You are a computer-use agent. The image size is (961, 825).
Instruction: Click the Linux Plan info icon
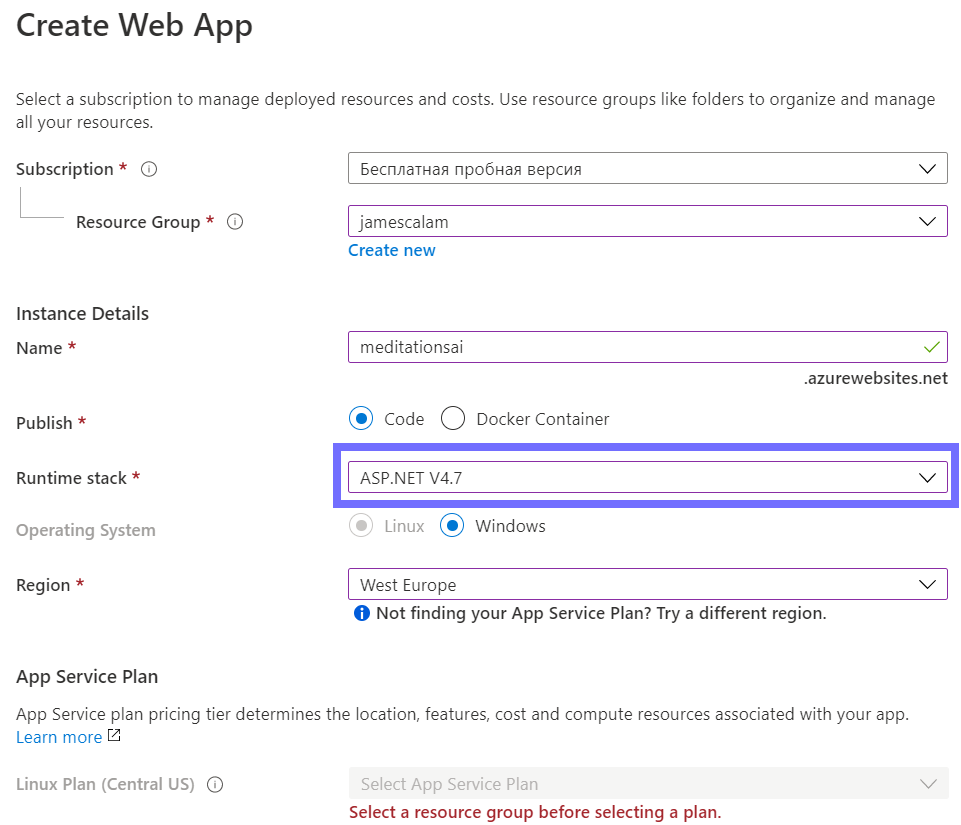pyautogui.click(x=215, y=784)
